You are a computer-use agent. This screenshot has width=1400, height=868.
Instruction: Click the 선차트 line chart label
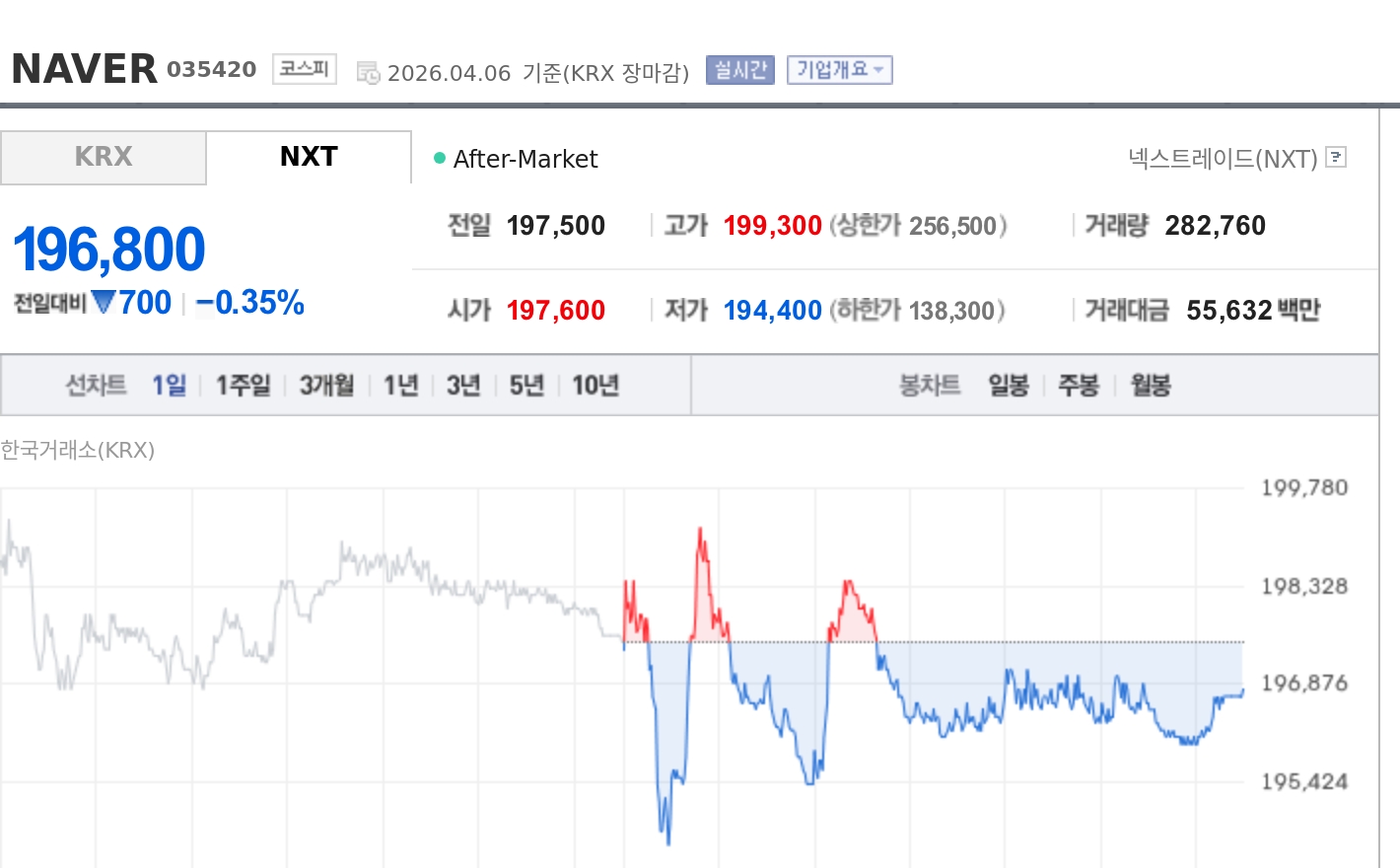(96, 386)
